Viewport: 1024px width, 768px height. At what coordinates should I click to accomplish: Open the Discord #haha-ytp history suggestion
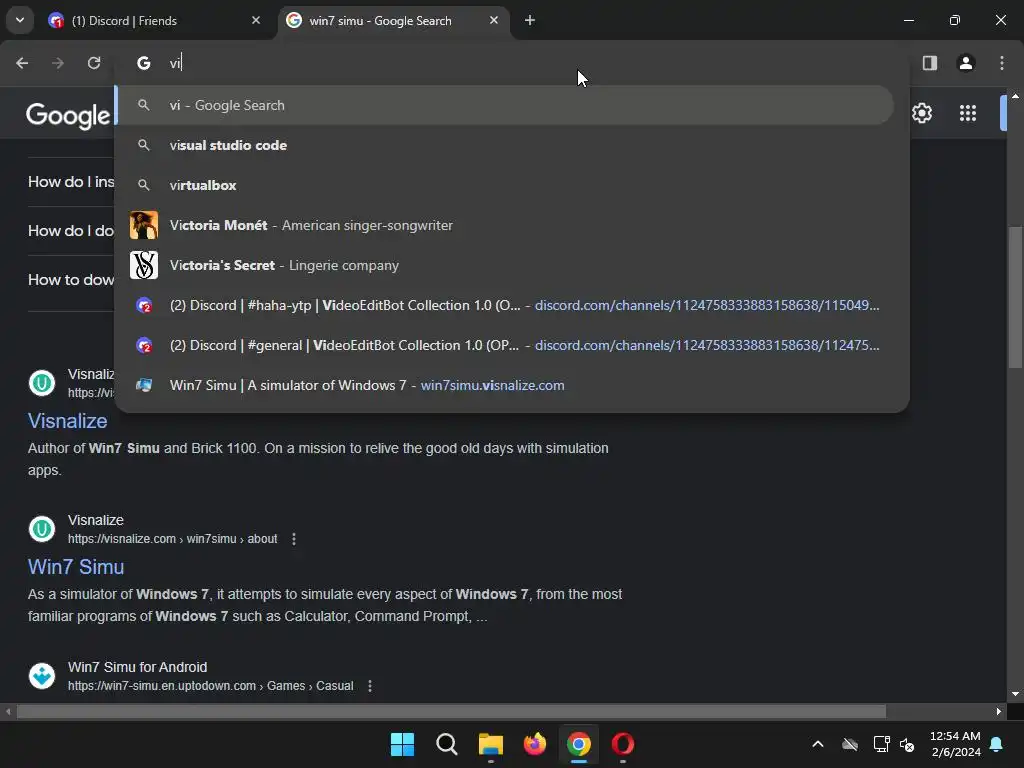point(504,305)
